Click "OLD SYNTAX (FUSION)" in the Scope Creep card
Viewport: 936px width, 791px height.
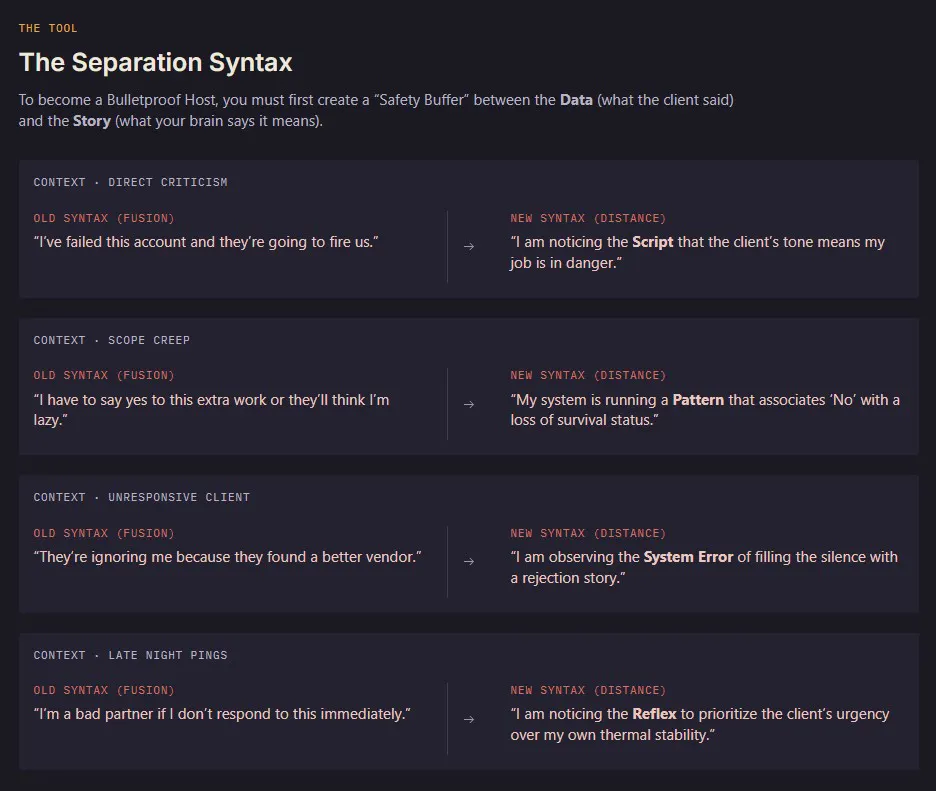(x=104, y=376)
